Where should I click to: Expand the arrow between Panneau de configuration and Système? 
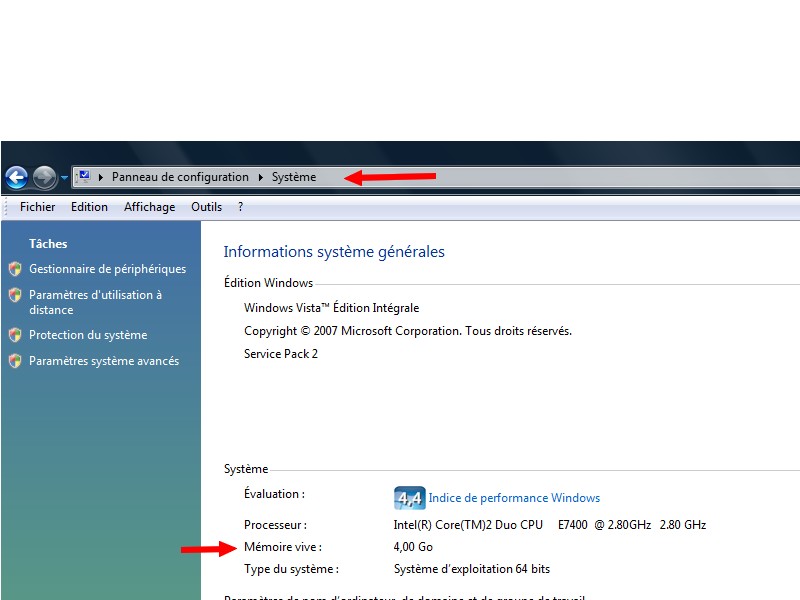coord(261,177)
